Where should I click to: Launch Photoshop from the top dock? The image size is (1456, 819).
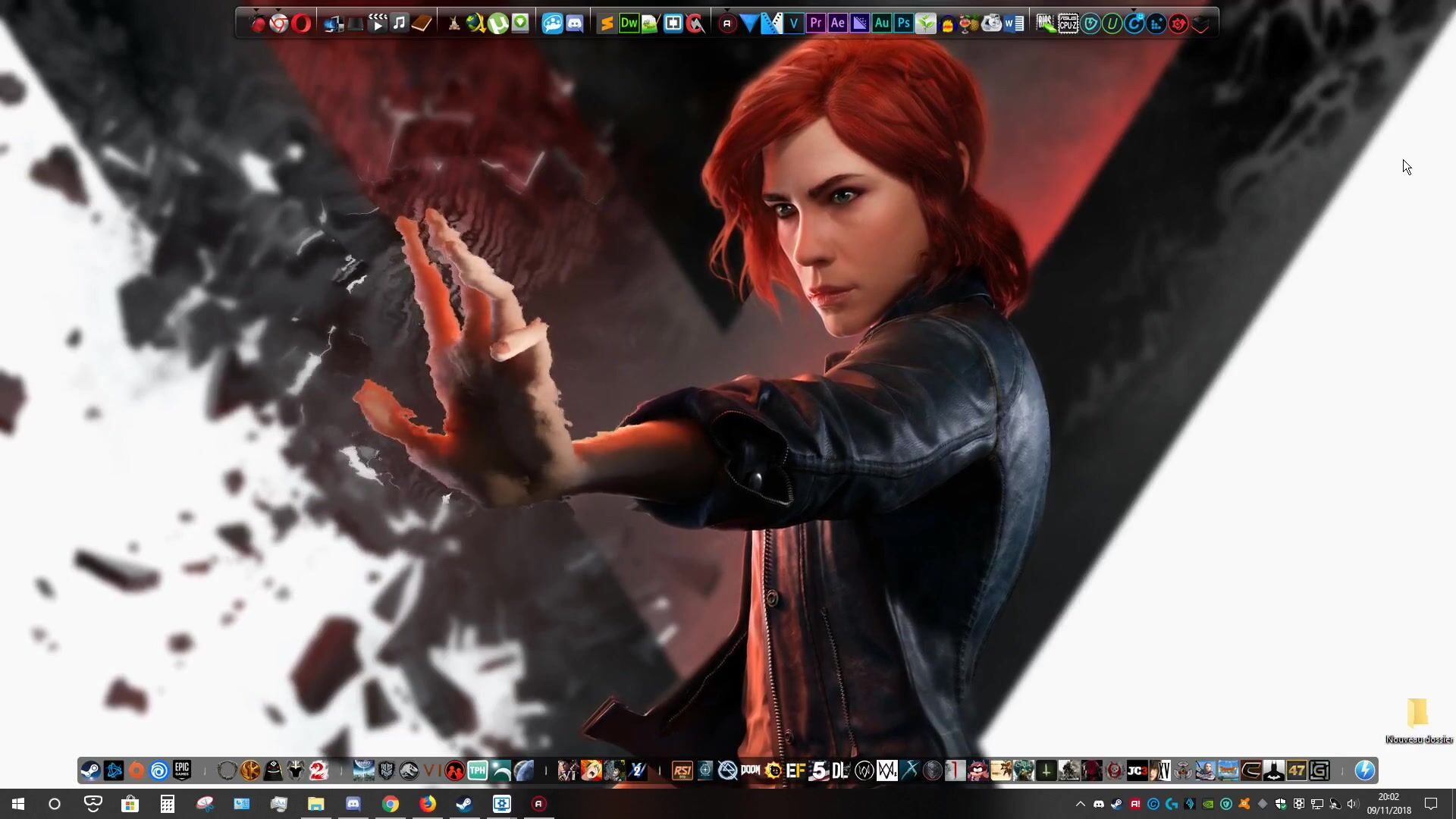pos(903,24)
